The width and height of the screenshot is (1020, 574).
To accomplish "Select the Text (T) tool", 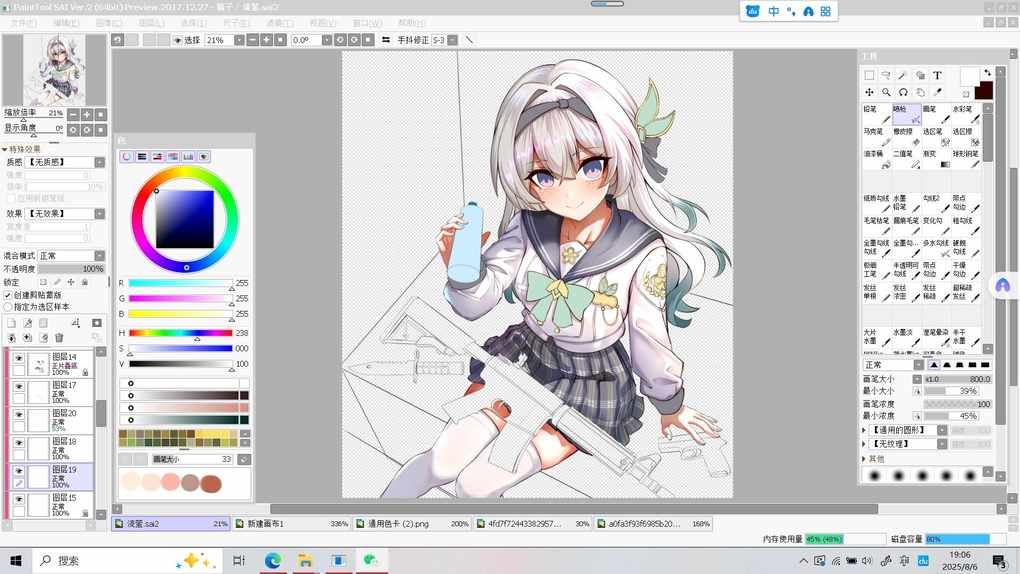I will (937, 75).
